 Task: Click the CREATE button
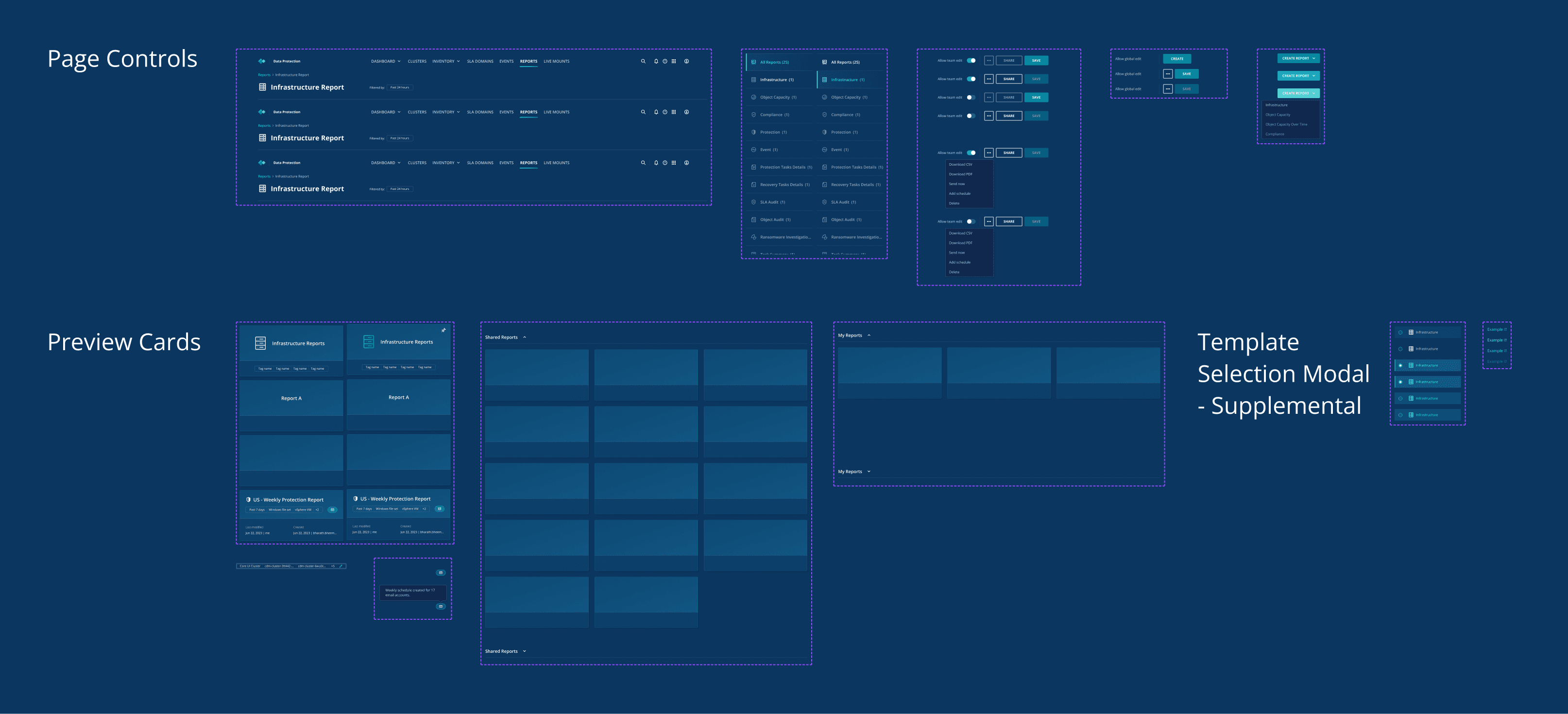(x=1177, y=59)
